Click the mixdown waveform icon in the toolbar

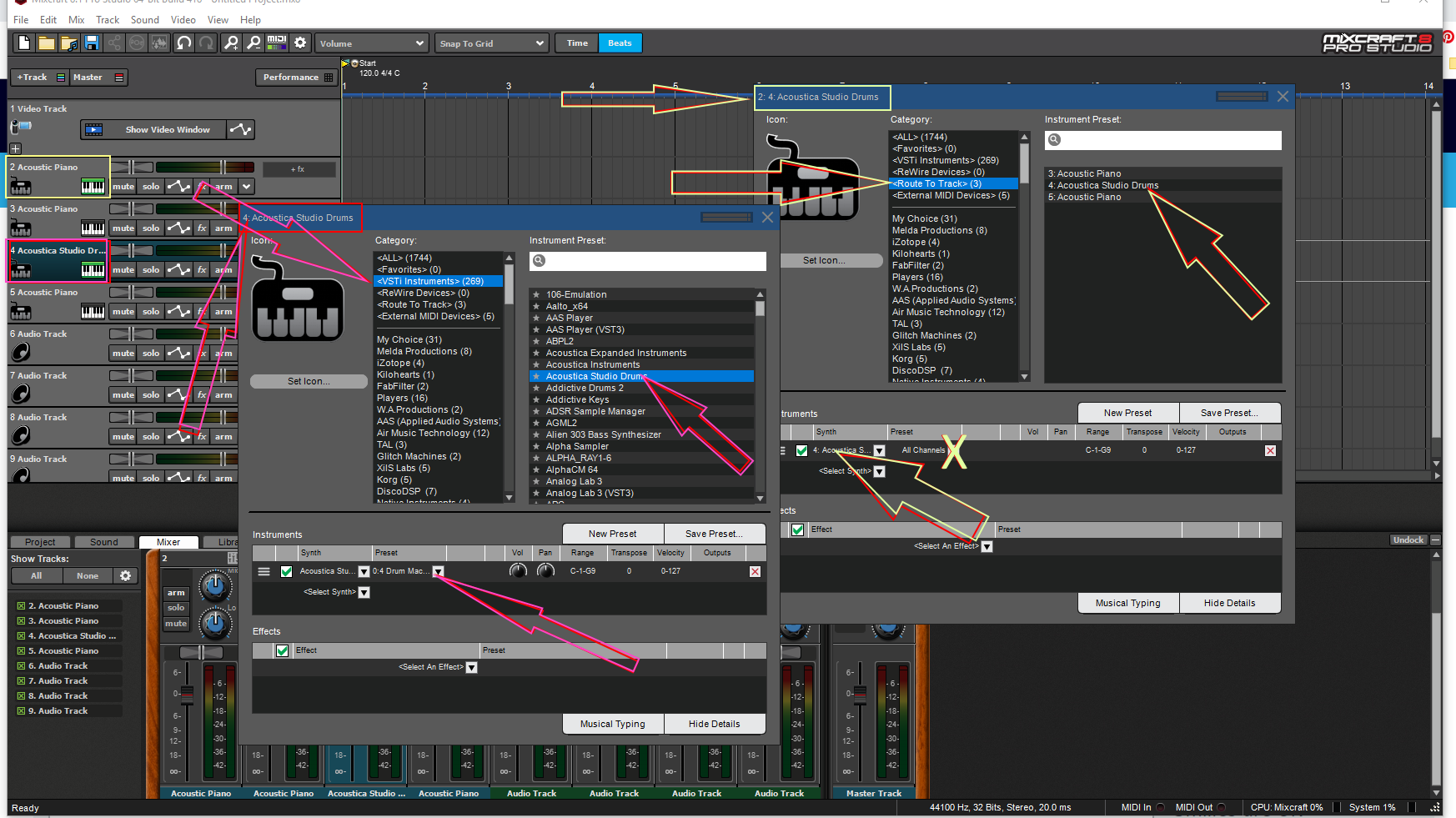point(159,43)
